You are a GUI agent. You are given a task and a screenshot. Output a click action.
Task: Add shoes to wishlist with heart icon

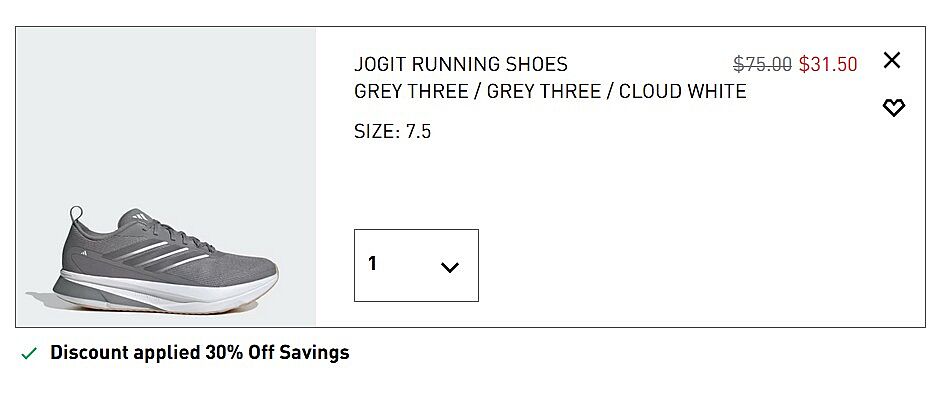click(x=893, y=108)
